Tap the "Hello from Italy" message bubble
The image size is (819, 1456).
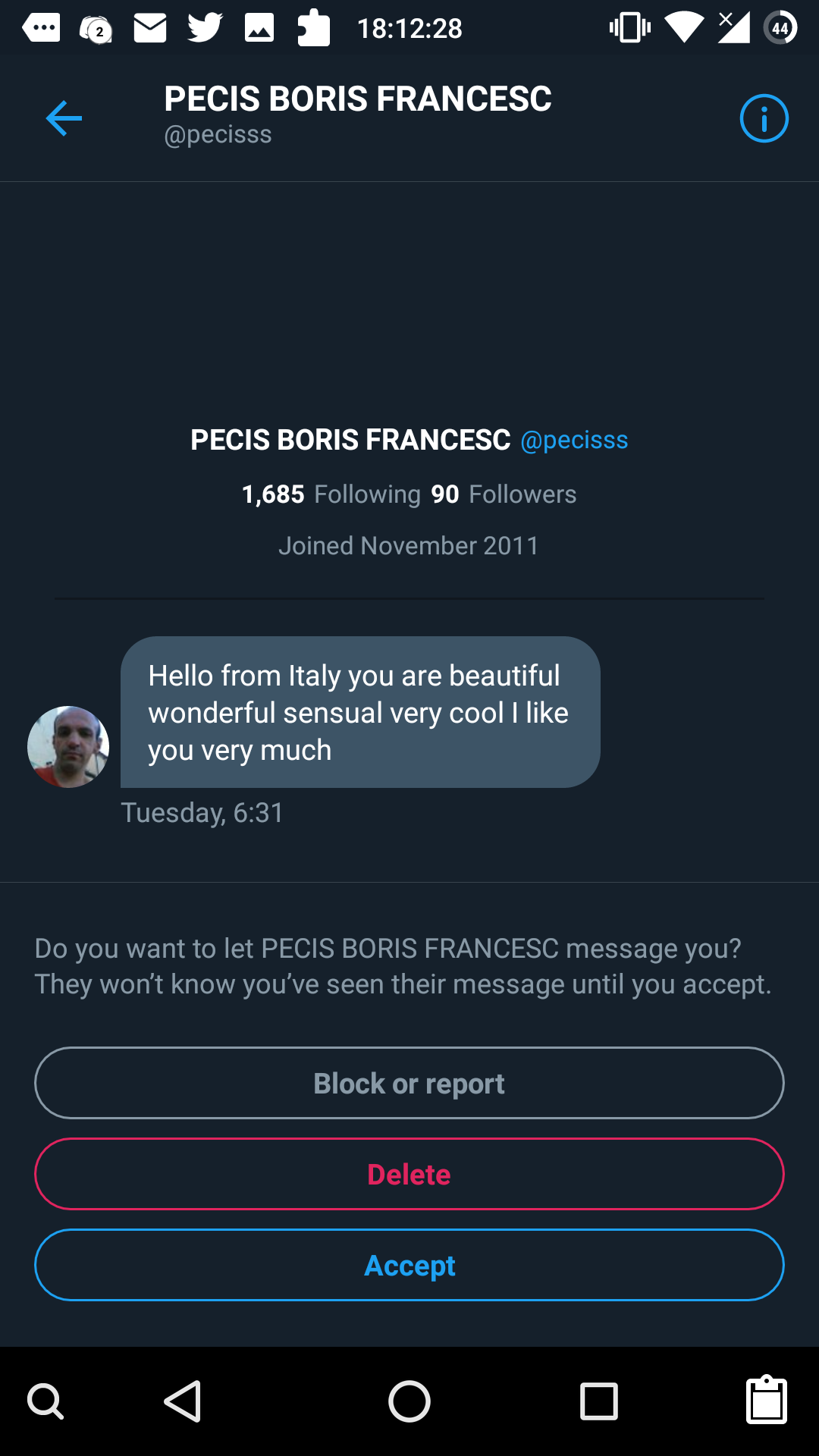point(360,712)
